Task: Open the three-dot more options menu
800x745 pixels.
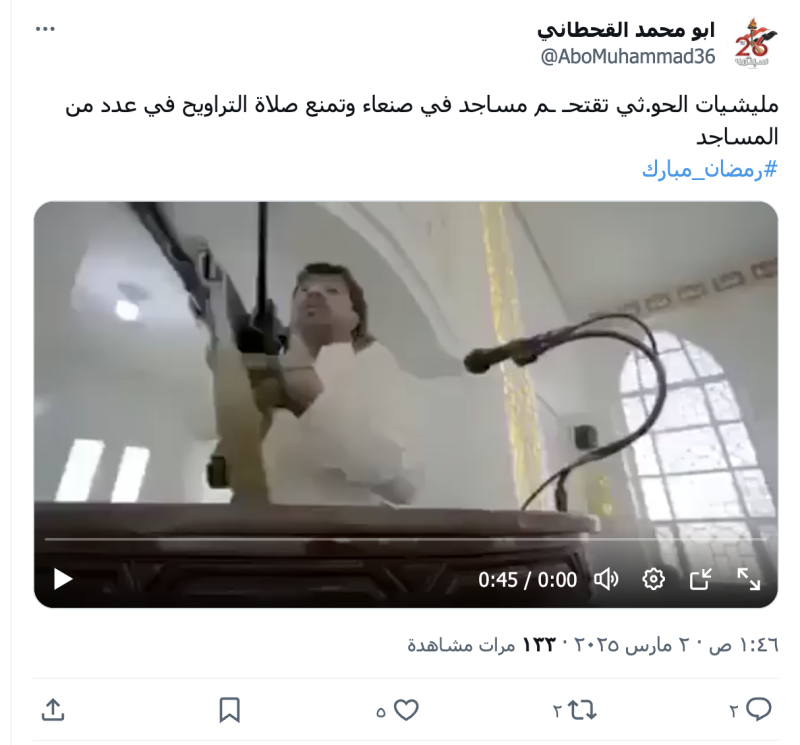Action: tap(45, 29)
